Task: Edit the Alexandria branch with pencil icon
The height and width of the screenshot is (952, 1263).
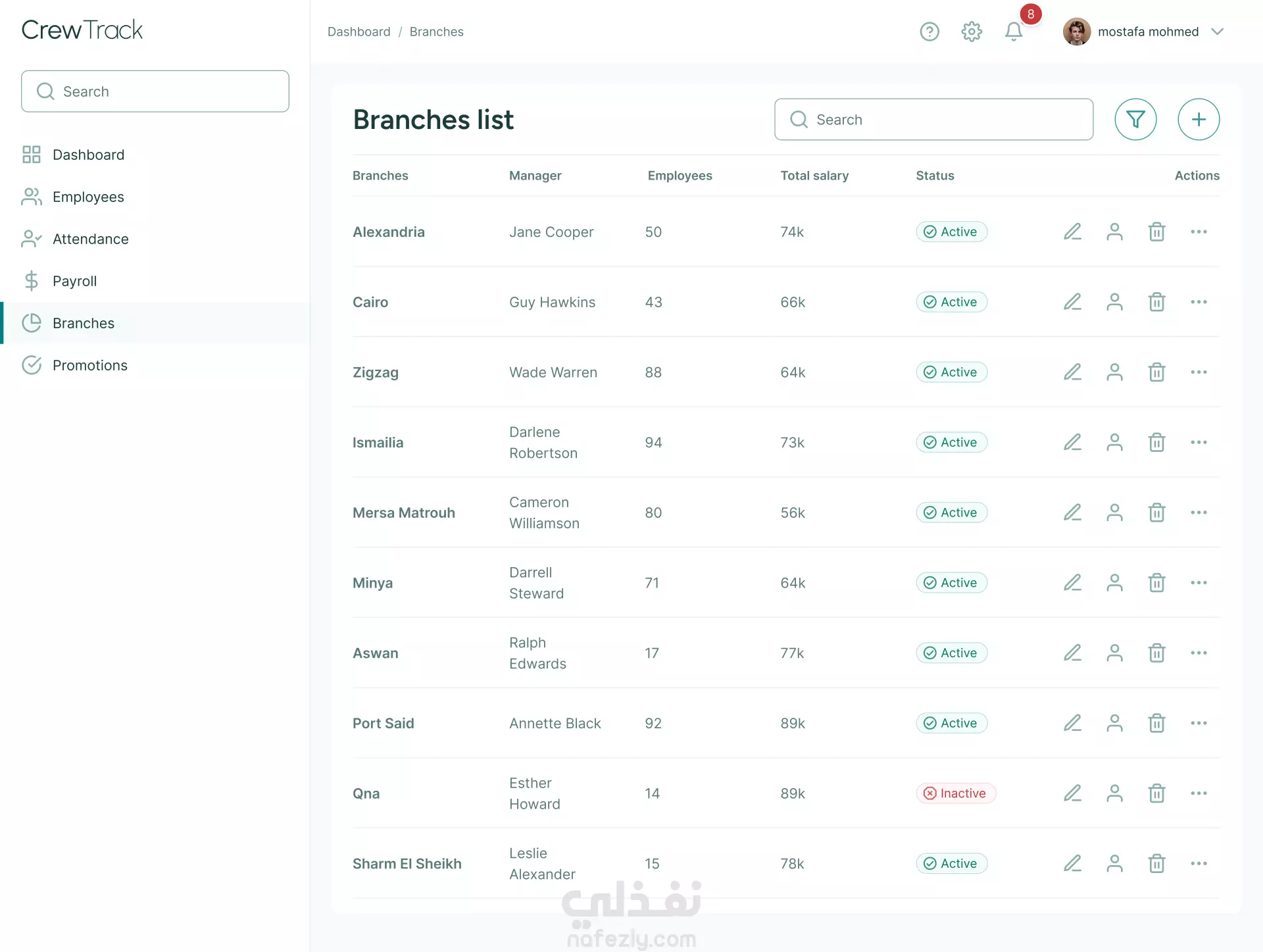Action: click(x=1072, y=232)
